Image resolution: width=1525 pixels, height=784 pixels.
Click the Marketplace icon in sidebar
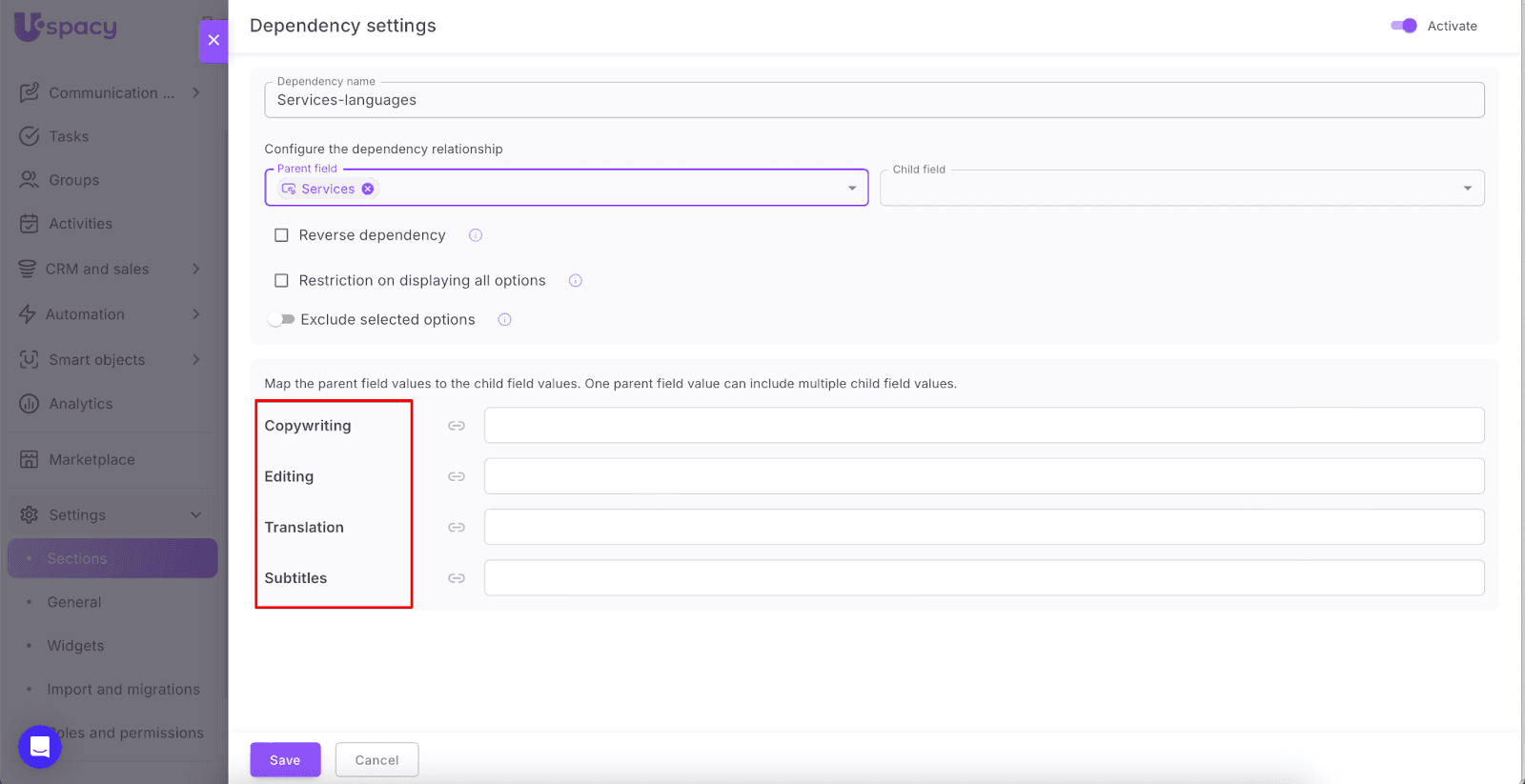click(30, 459)
